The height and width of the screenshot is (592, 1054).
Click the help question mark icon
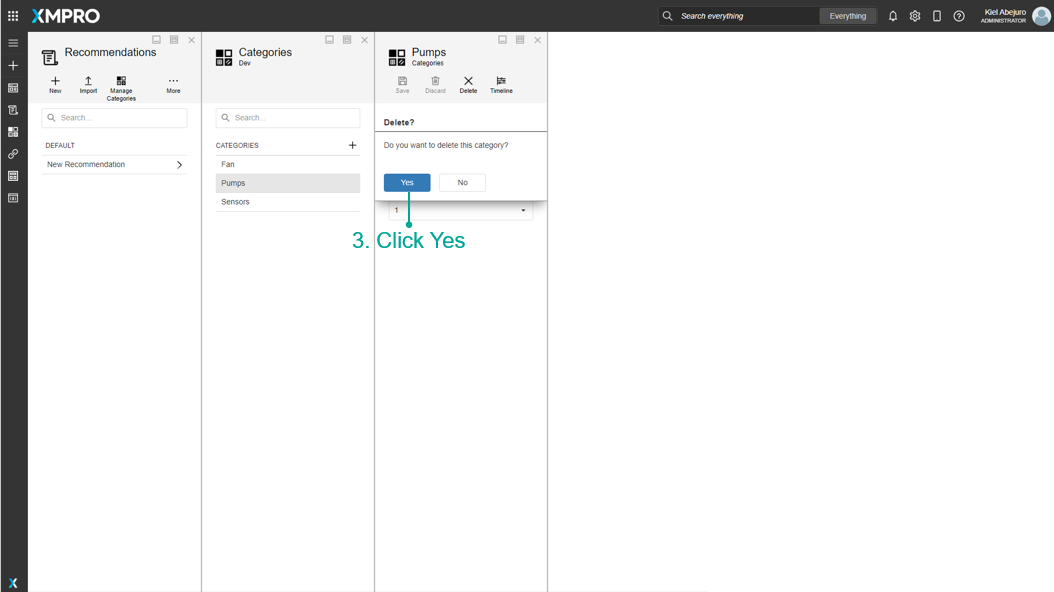959,16
